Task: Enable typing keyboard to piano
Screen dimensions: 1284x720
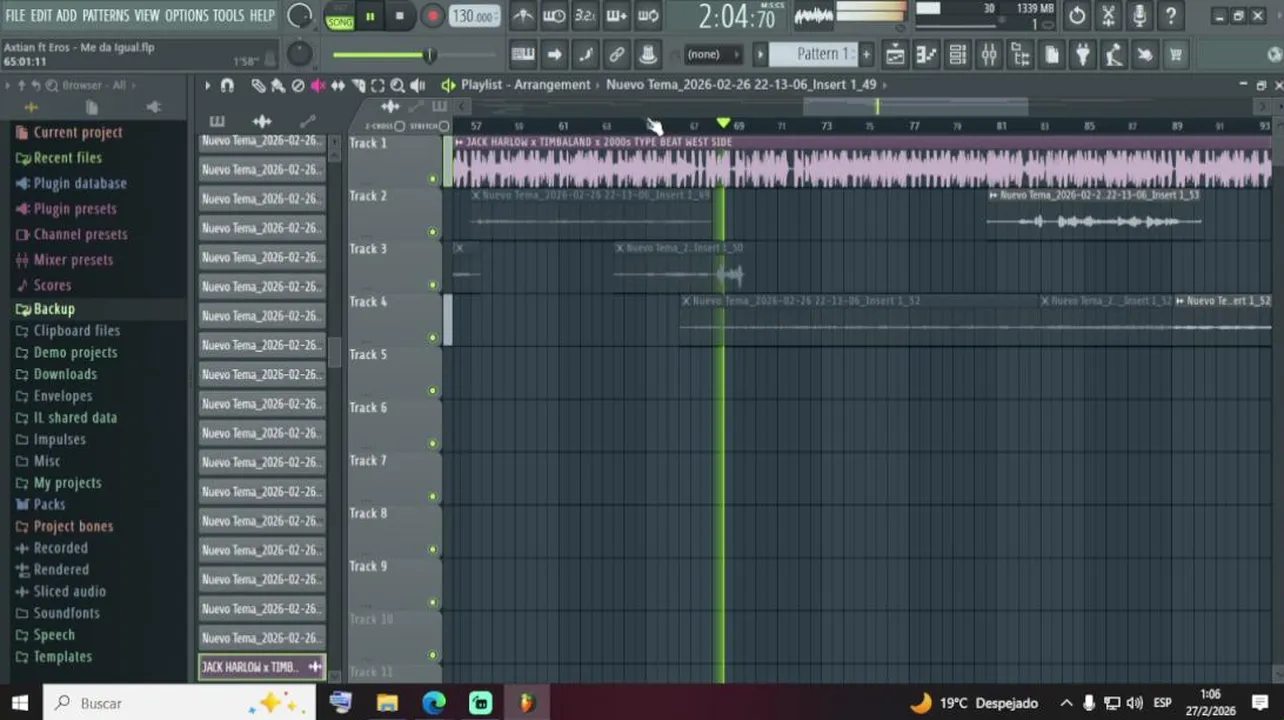Action: coord(522,55)
